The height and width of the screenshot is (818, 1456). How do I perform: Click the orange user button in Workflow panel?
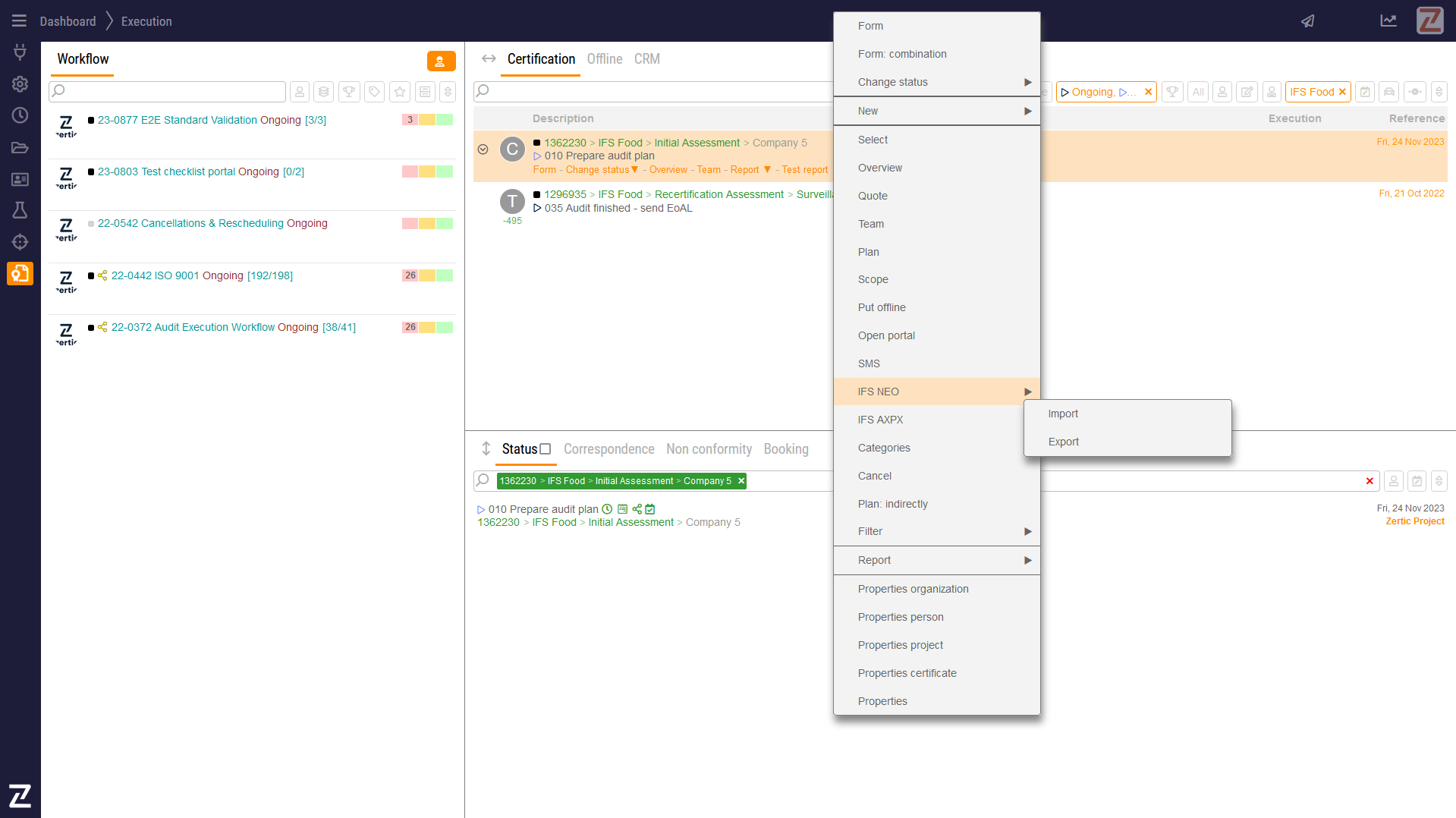441,61
